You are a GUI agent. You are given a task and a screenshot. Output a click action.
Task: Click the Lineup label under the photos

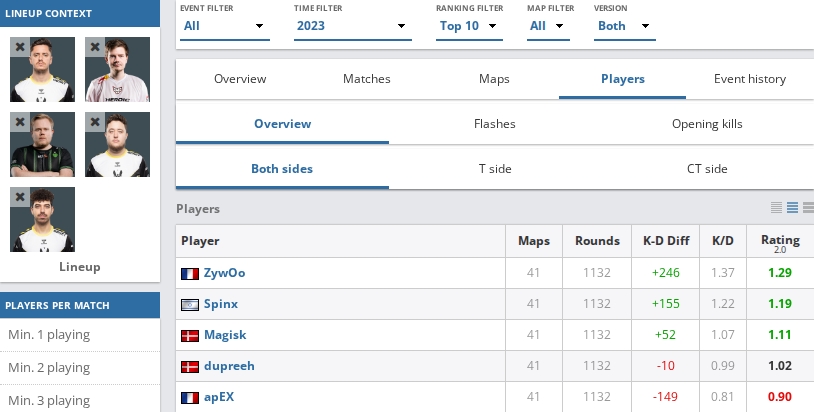pyautogui.click(x=79, y=267)
